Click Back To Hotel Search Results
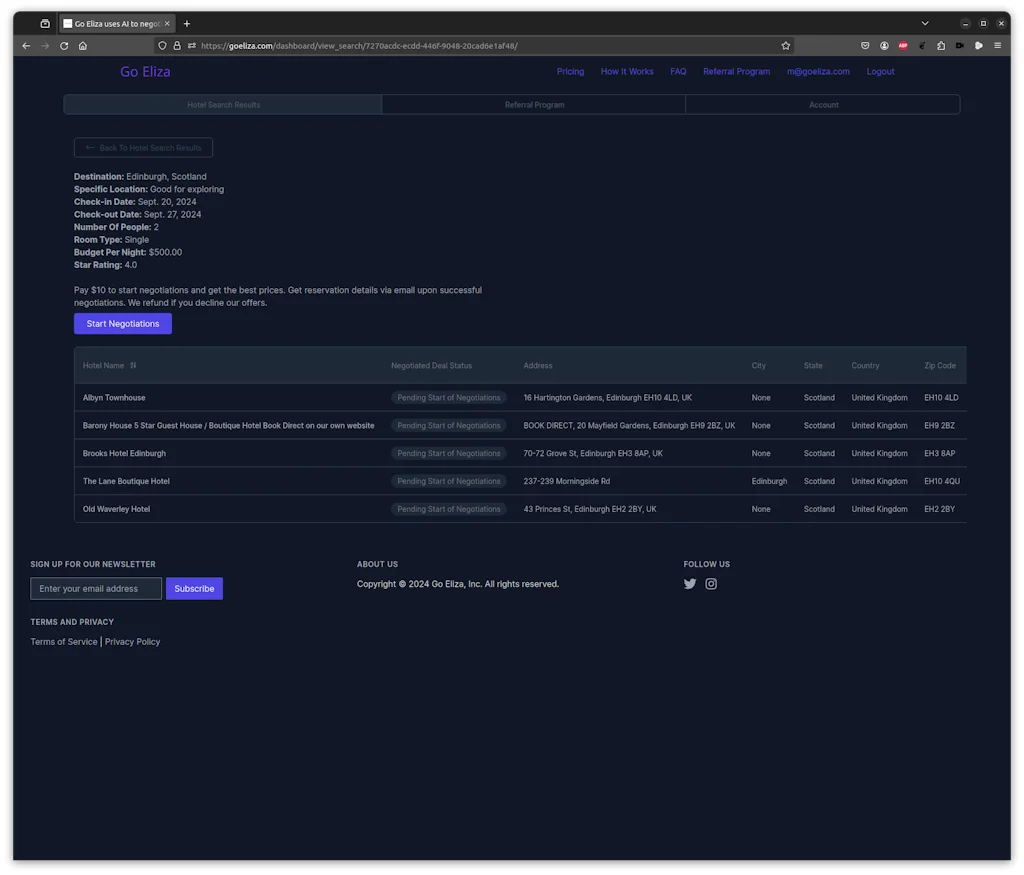This screenshot has height=875, width=1024. click(143, 148)
